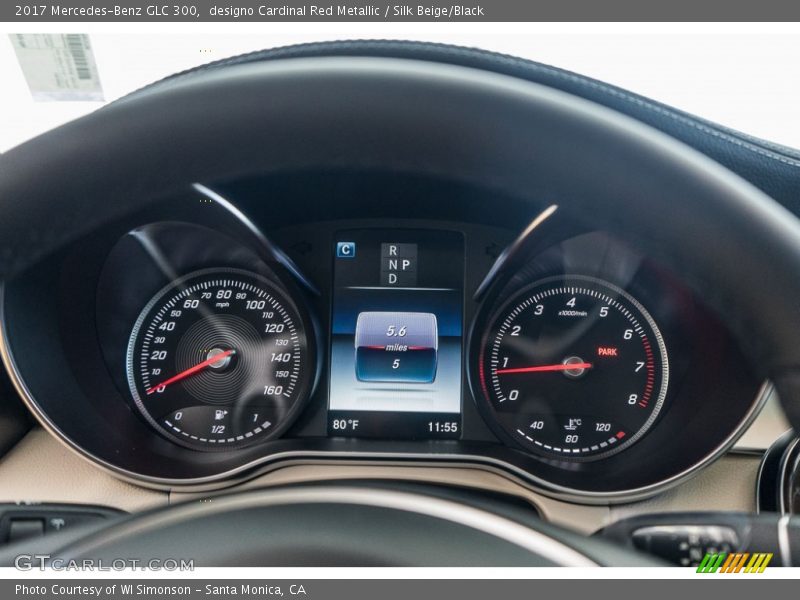Click the P gear indicator

click(x=406, y=265)
